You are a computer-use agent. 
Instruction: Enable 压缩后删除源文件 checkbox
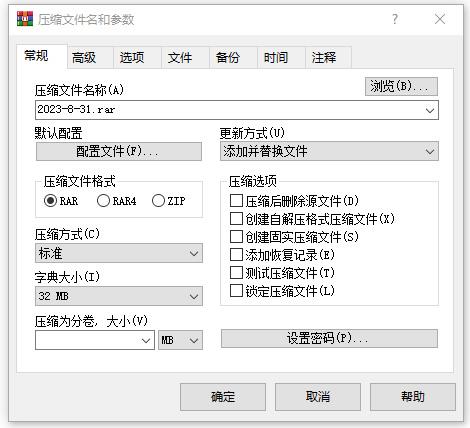(x=236, y=201)
